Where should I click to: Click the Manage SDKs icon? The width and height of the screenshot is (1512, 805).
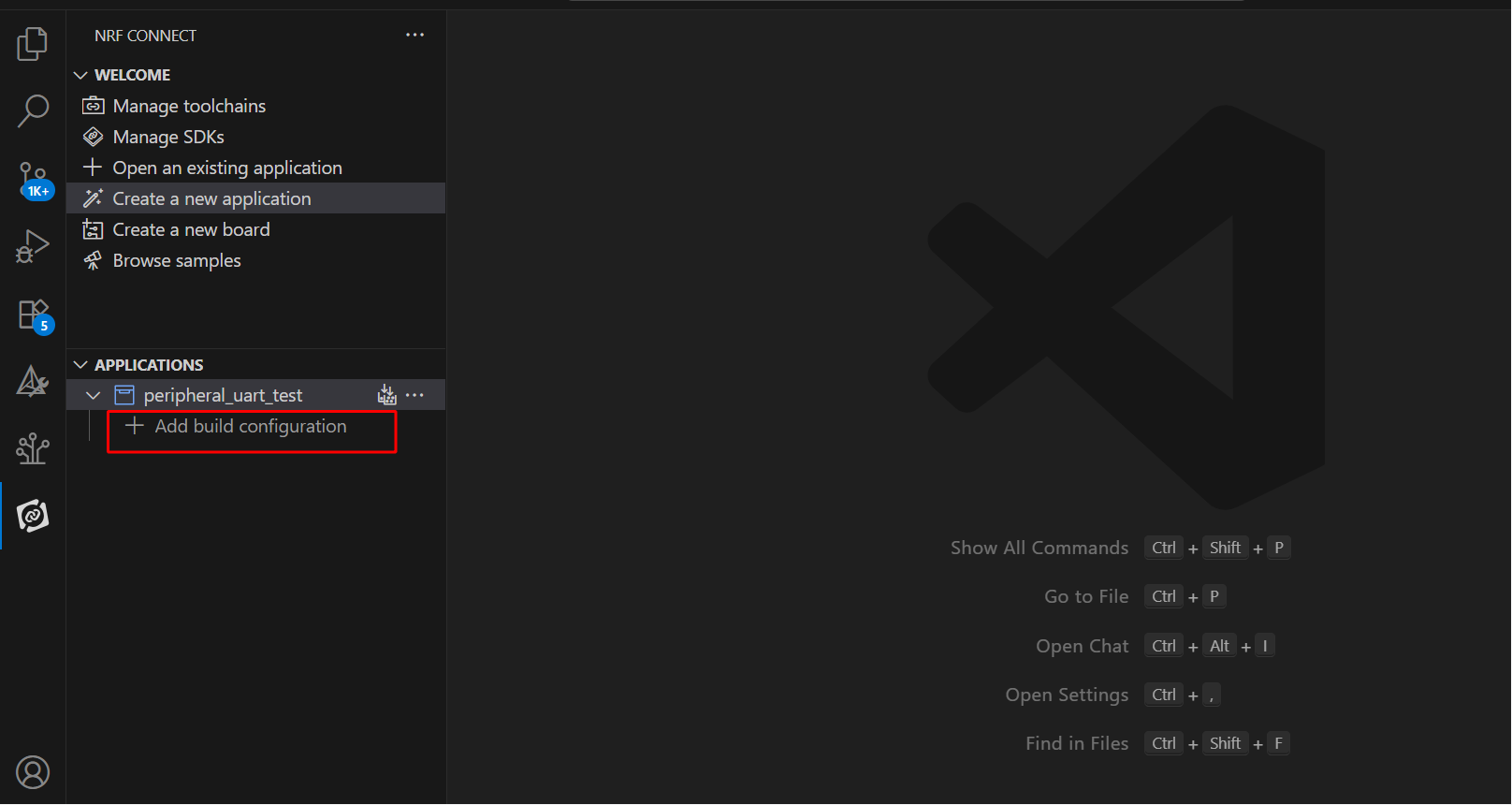coord(93,137)
